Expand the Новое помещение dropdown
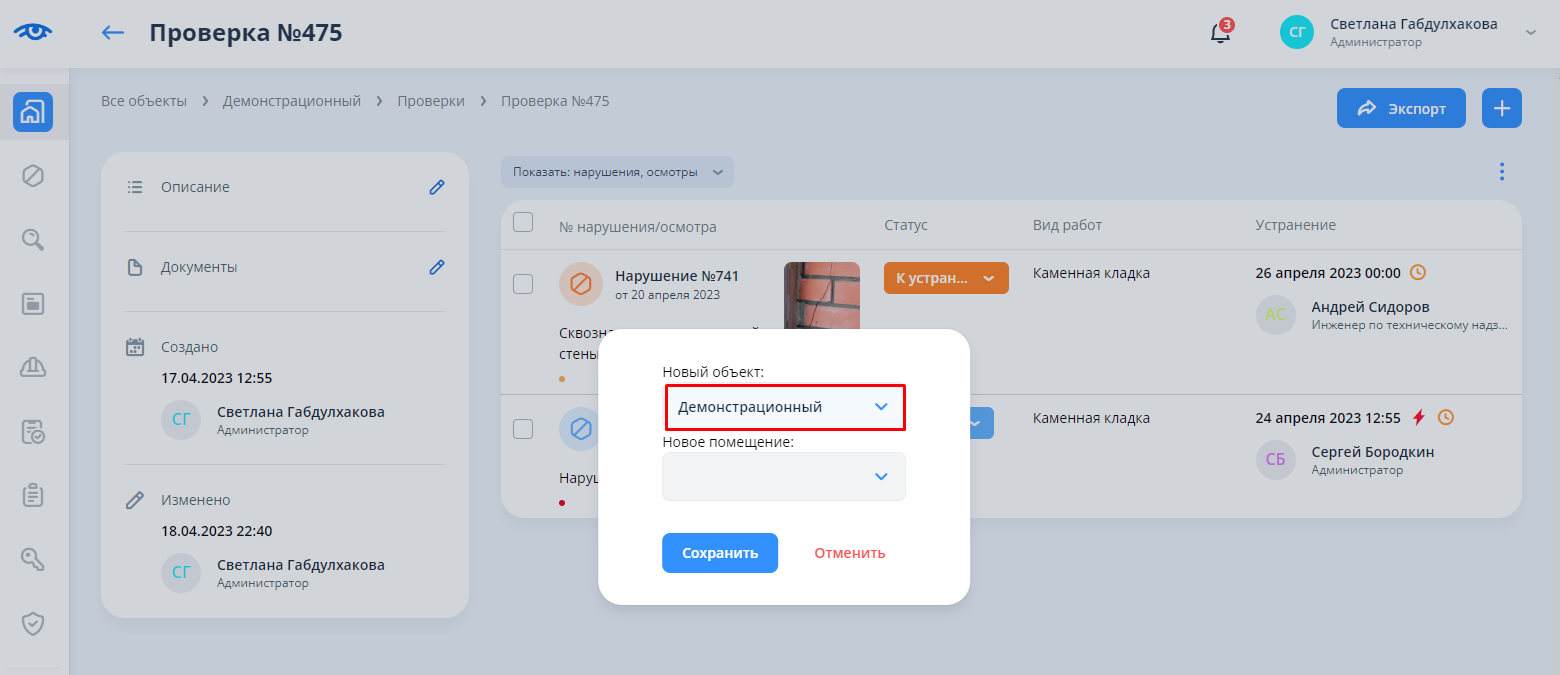The height and width of the screenshot is (675, 1560). [784, 476]
